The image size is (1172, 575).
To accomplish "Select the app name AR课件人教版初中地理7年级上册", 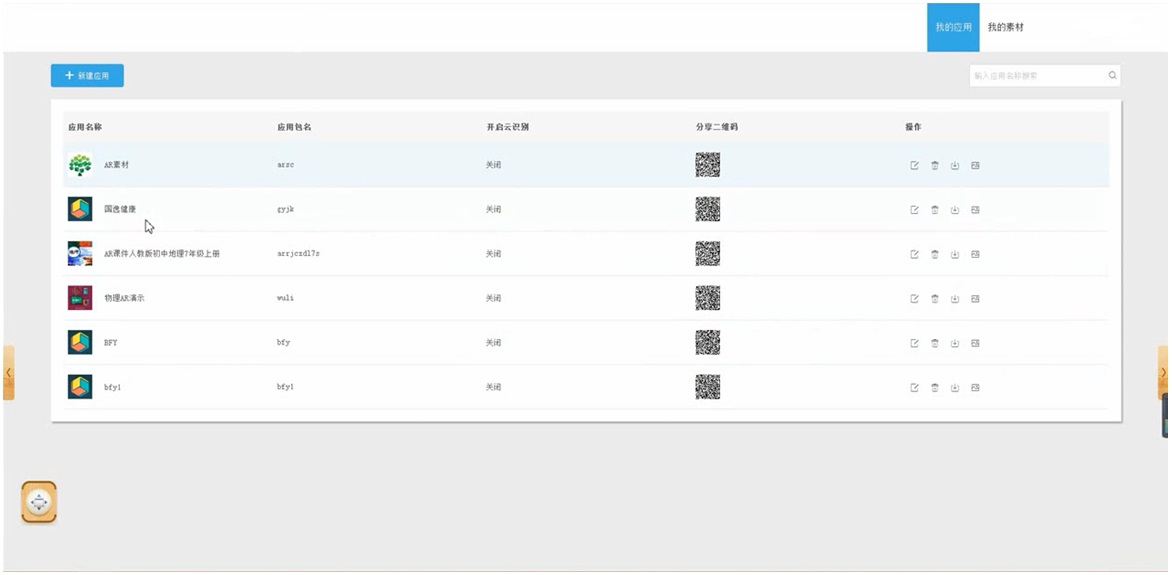I will (x=161, y=253).
